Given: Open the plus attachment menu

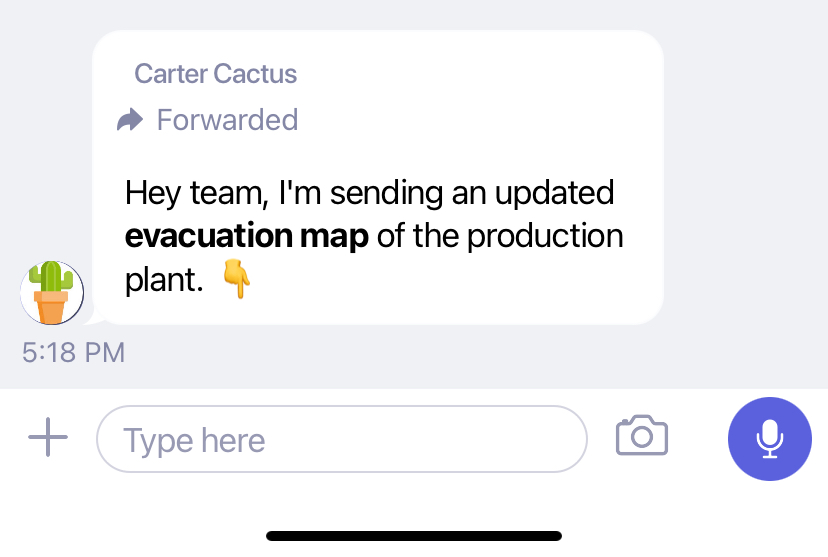Looking at the screenshot, I should click(48, 437).
